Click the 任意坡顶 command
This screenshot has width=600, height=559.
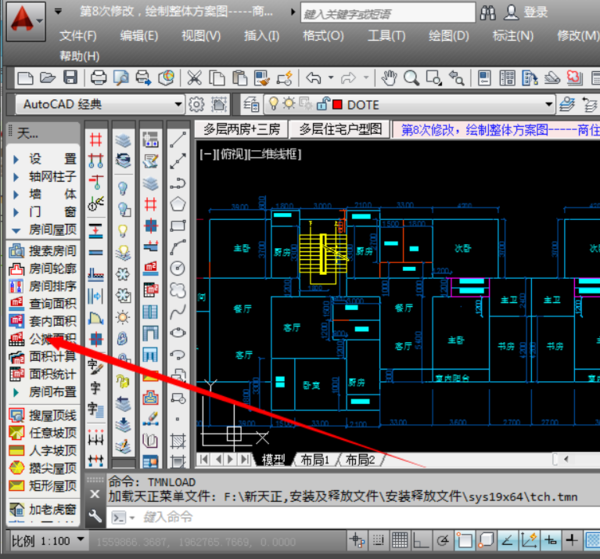(x=43, y=433)
